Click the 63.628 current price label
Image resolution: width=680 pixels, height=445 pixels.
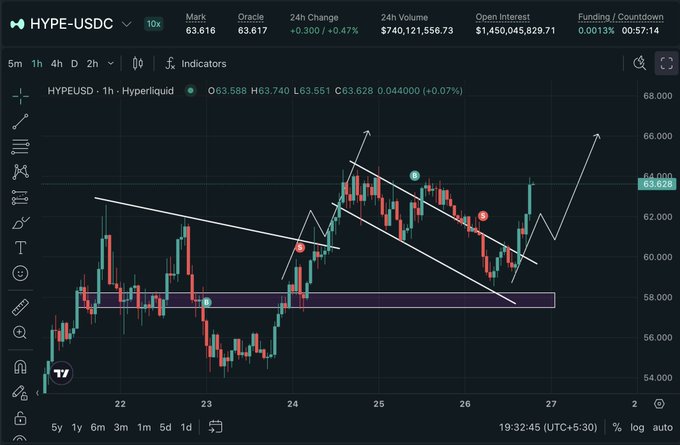[658, 184]
